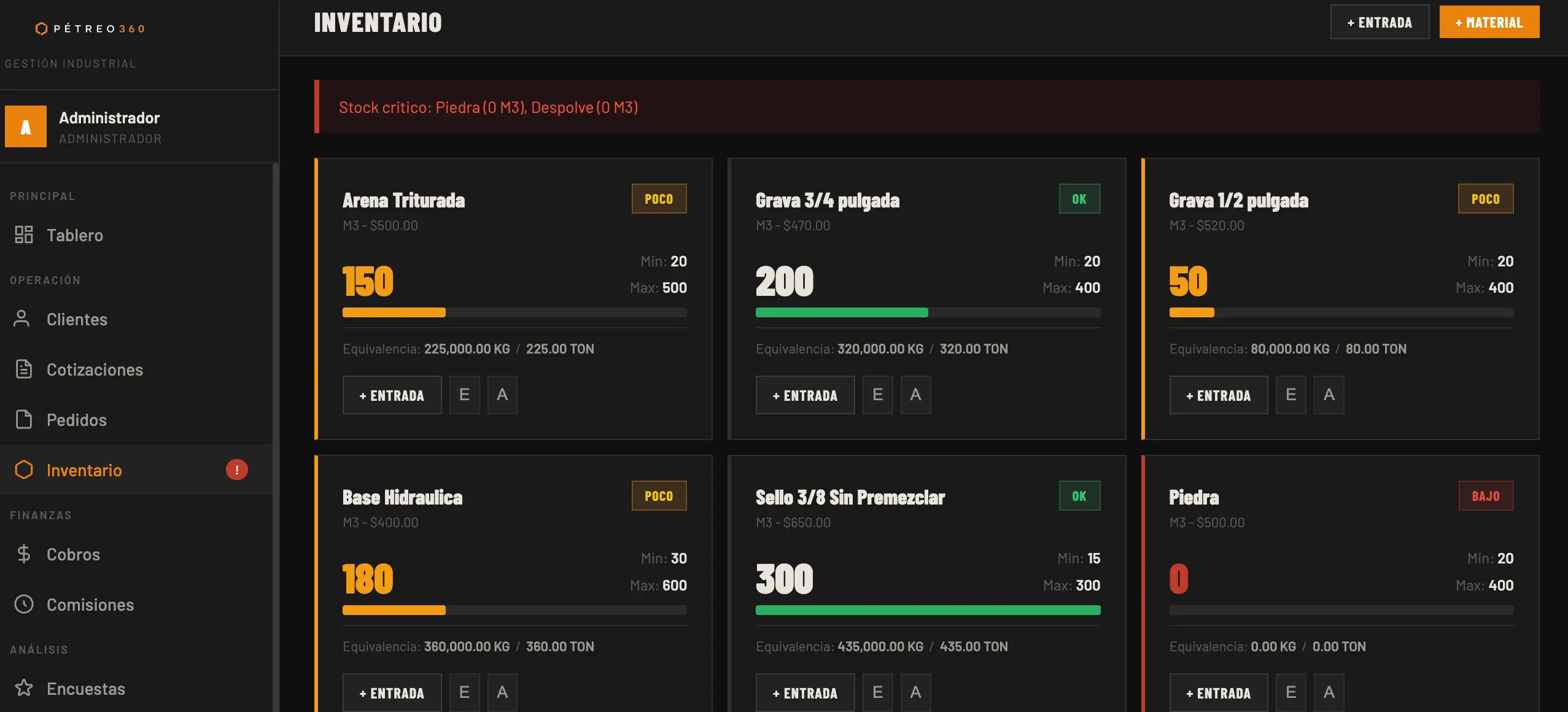Click A button on Grava 3/4 pulgada card

[916, 395]
